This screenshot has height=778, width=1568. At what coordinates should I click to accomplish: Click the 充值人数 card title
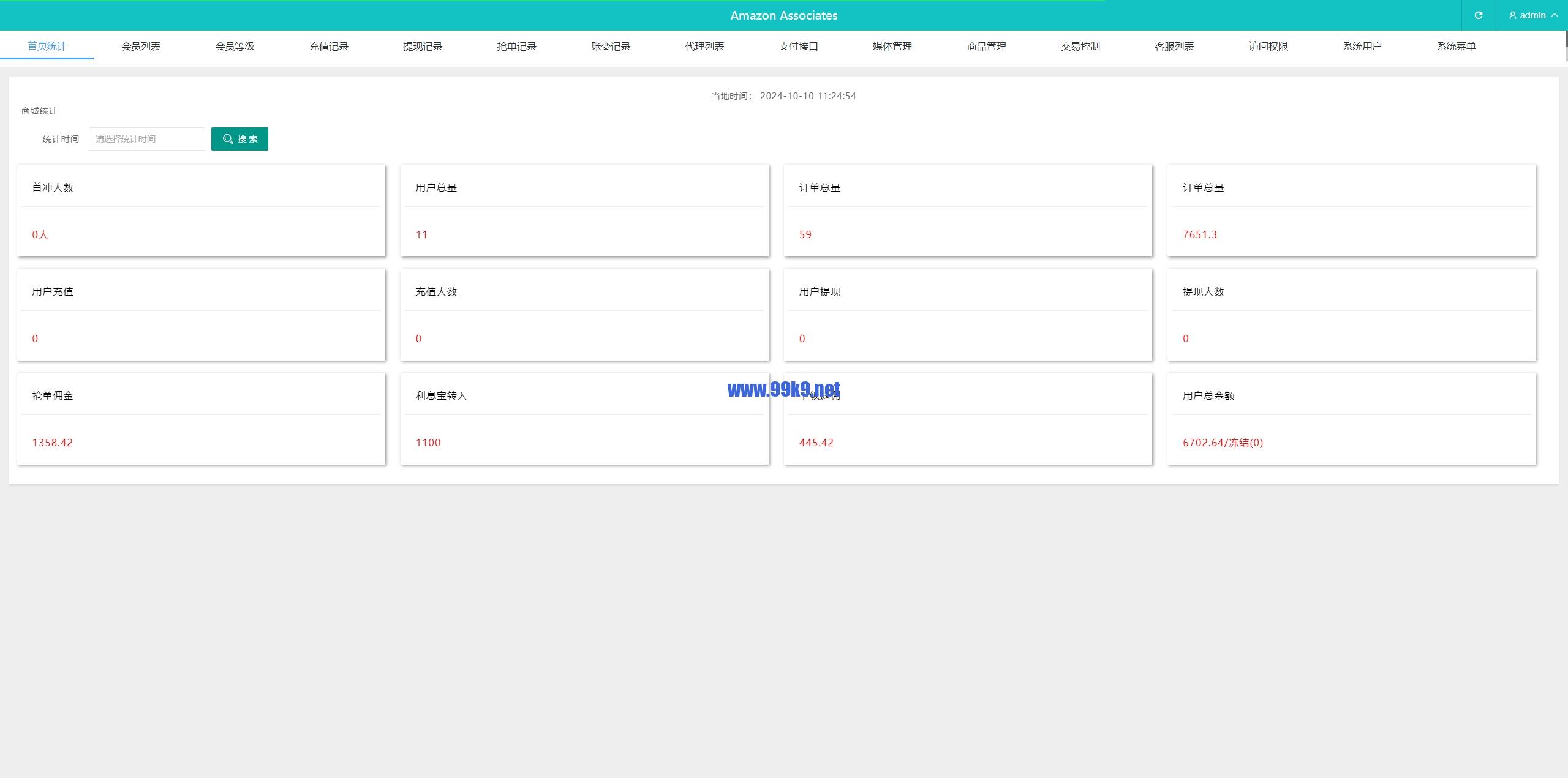tap(436, 292)
